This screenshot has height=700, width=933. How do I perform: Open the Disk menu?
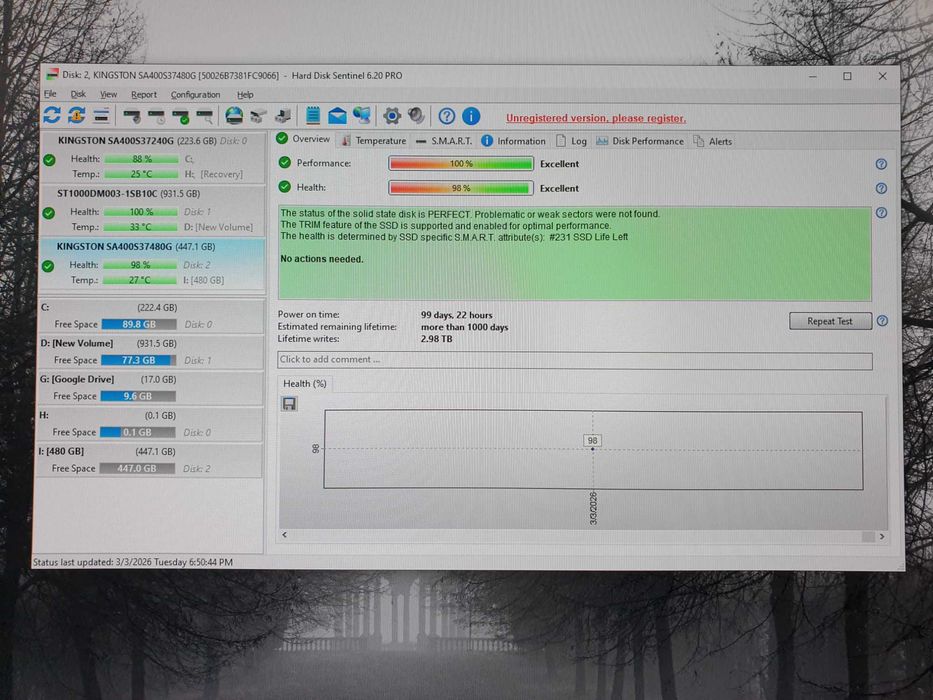pyautogui.click(x=78, y=94)
